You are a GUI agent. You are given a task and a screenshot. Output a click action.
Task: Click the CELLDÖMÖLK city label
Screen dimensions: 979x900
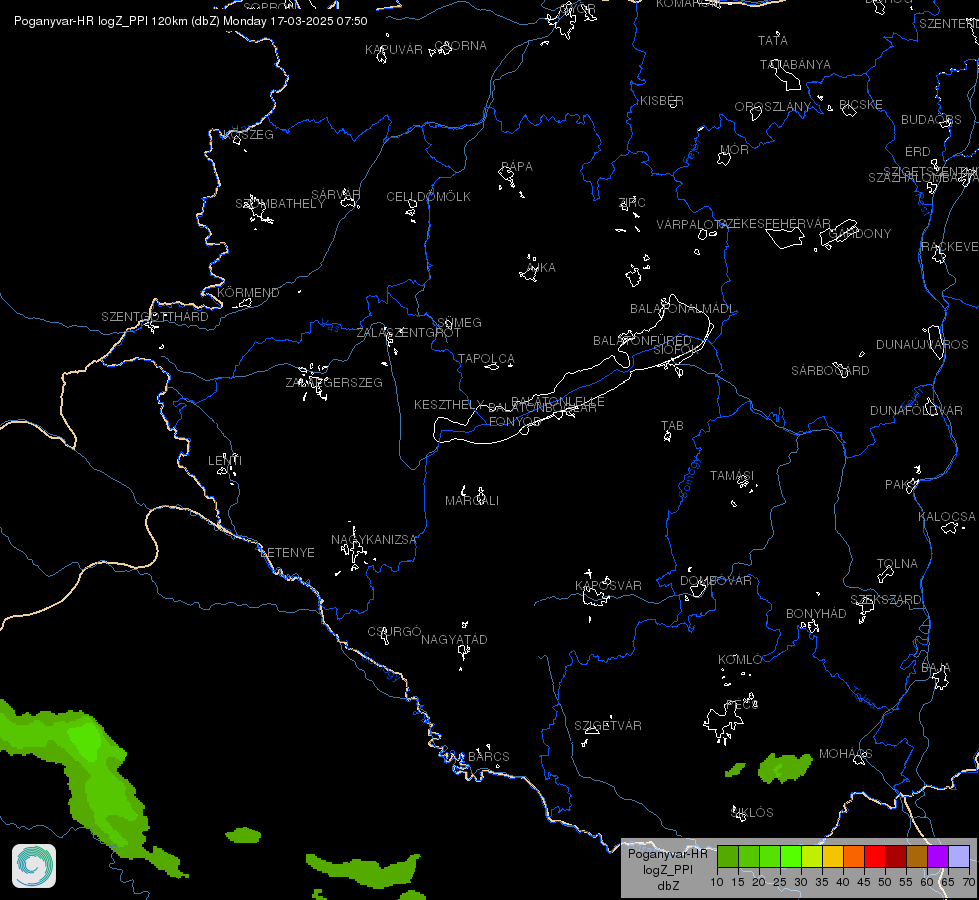[429, 197]
